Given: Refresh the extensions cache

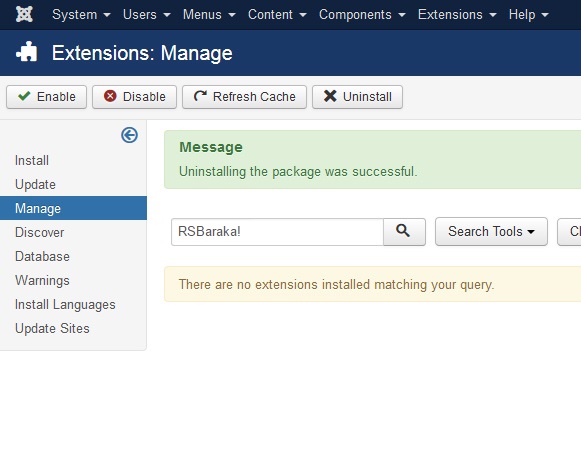Looking at the screenshot, I should (x=245, y=97).
